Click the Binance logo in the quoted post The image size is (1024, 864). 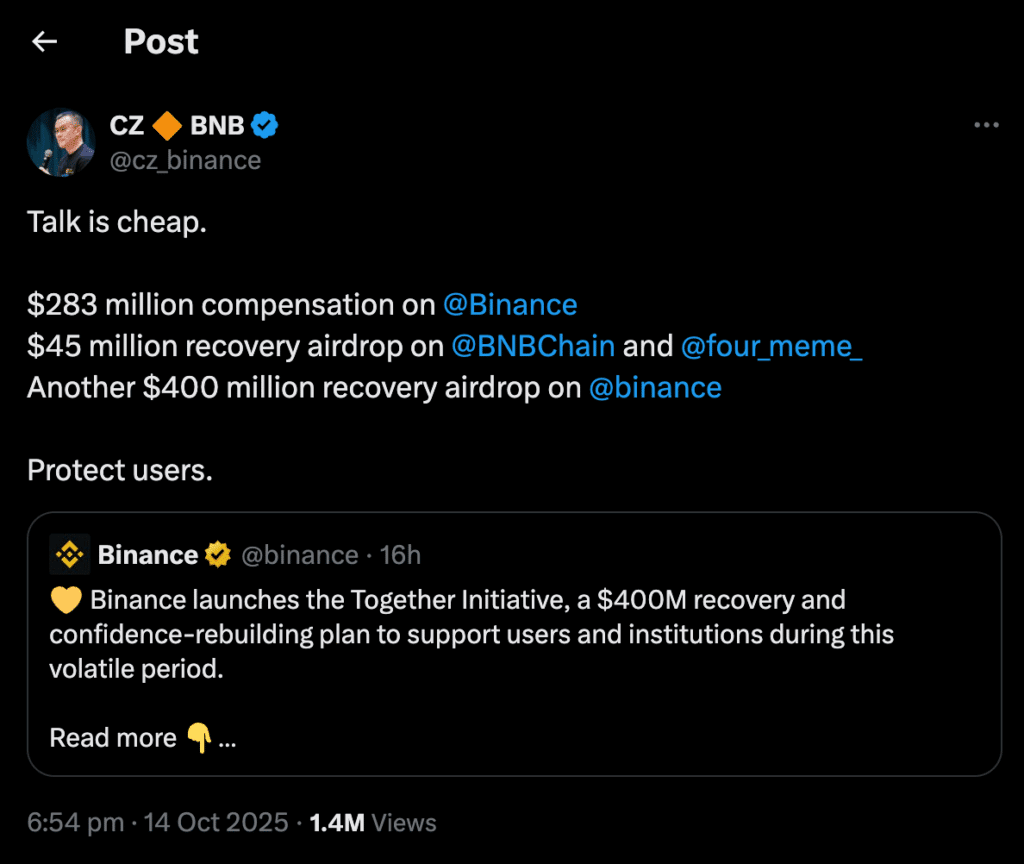(x=69, y=554)
